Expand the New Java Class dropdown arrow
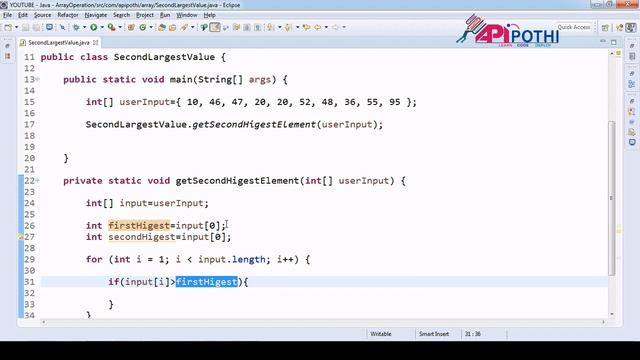Viewport: 640px width, 360px height. pos(151,27)
